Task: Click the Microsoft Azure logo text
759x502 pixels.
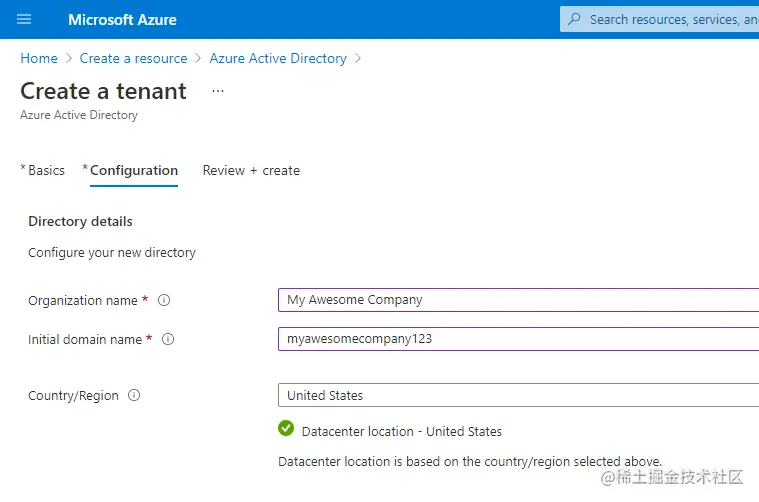Action: tap(122, 20)
